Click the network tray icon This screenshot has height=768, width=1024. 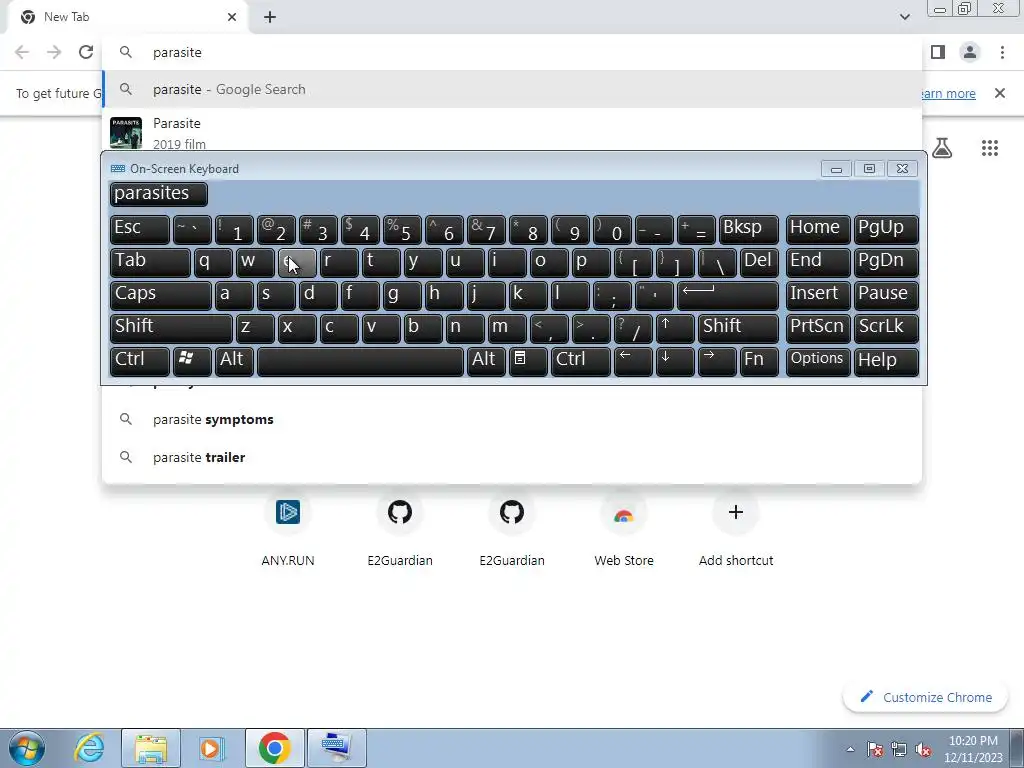[x=899, y=749]
